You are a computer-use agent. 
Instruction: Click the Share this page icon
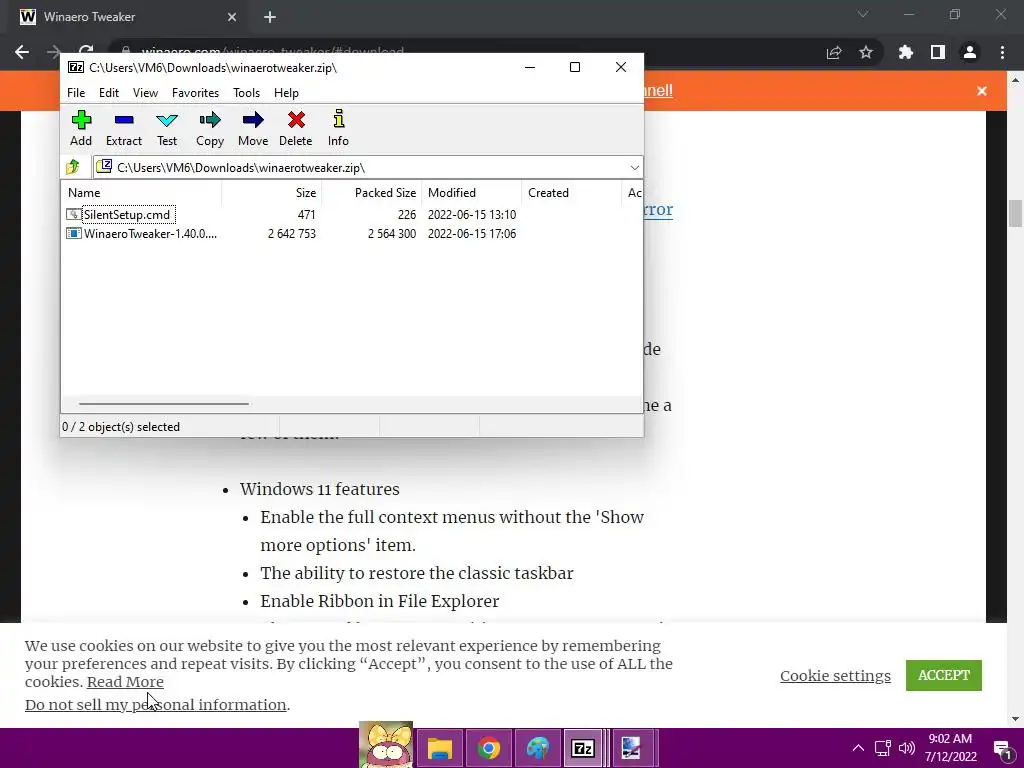(834, 52)
